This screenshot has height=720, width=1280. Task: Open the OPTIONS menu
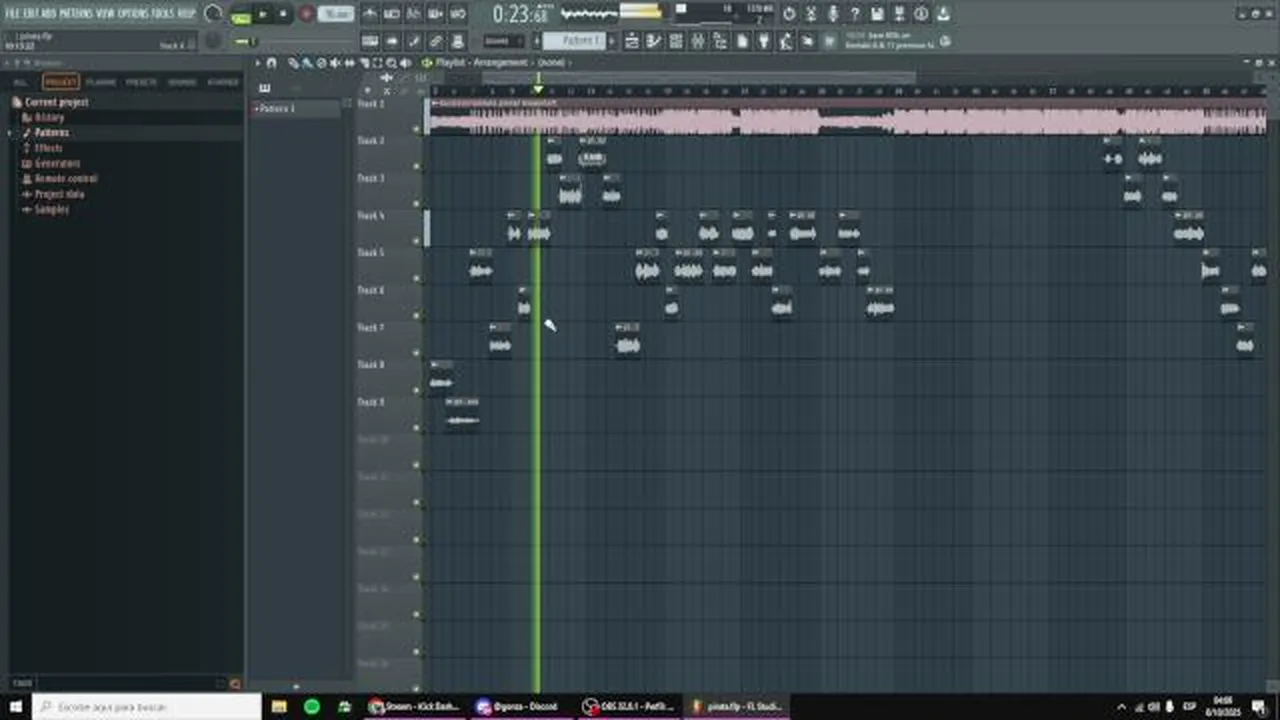click(133, 14)
